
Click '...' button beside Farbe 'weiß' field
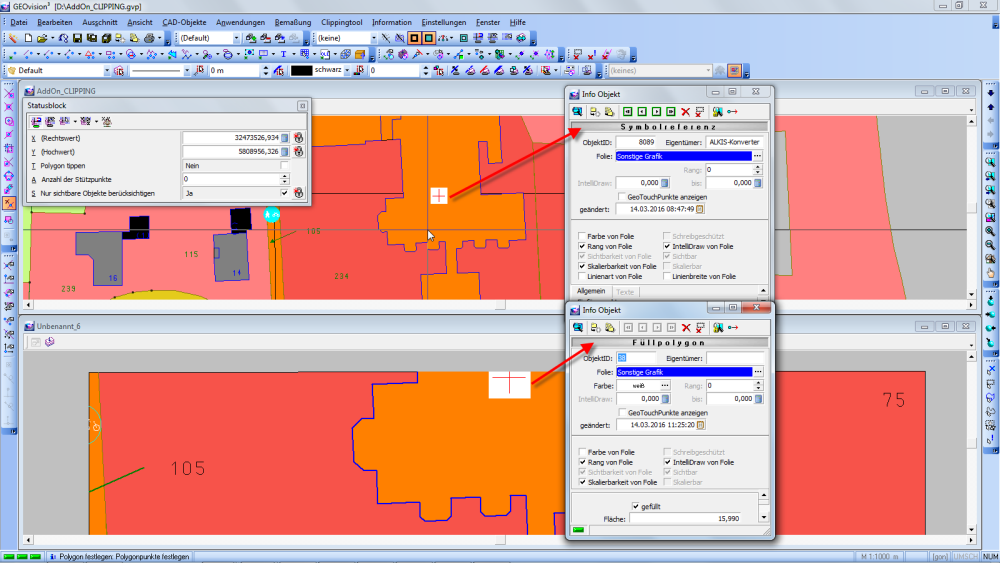[663, 385]
